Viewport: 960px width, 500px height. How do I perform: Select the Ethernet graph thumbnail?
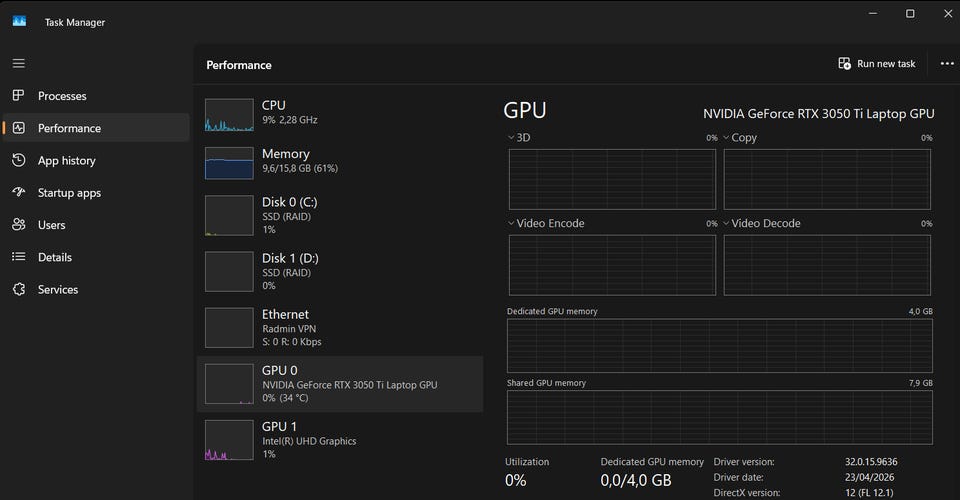pos(229,328)
